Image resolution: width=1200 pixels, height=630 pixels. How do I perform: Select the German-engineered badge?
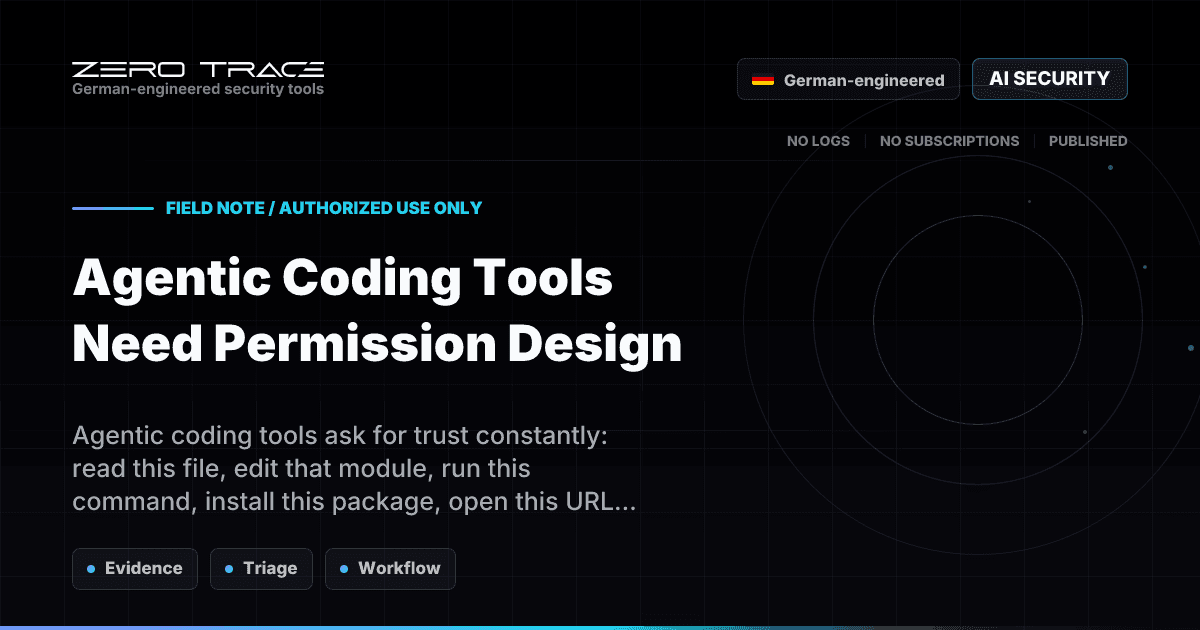pyautogui.click(x=848, y=79)
